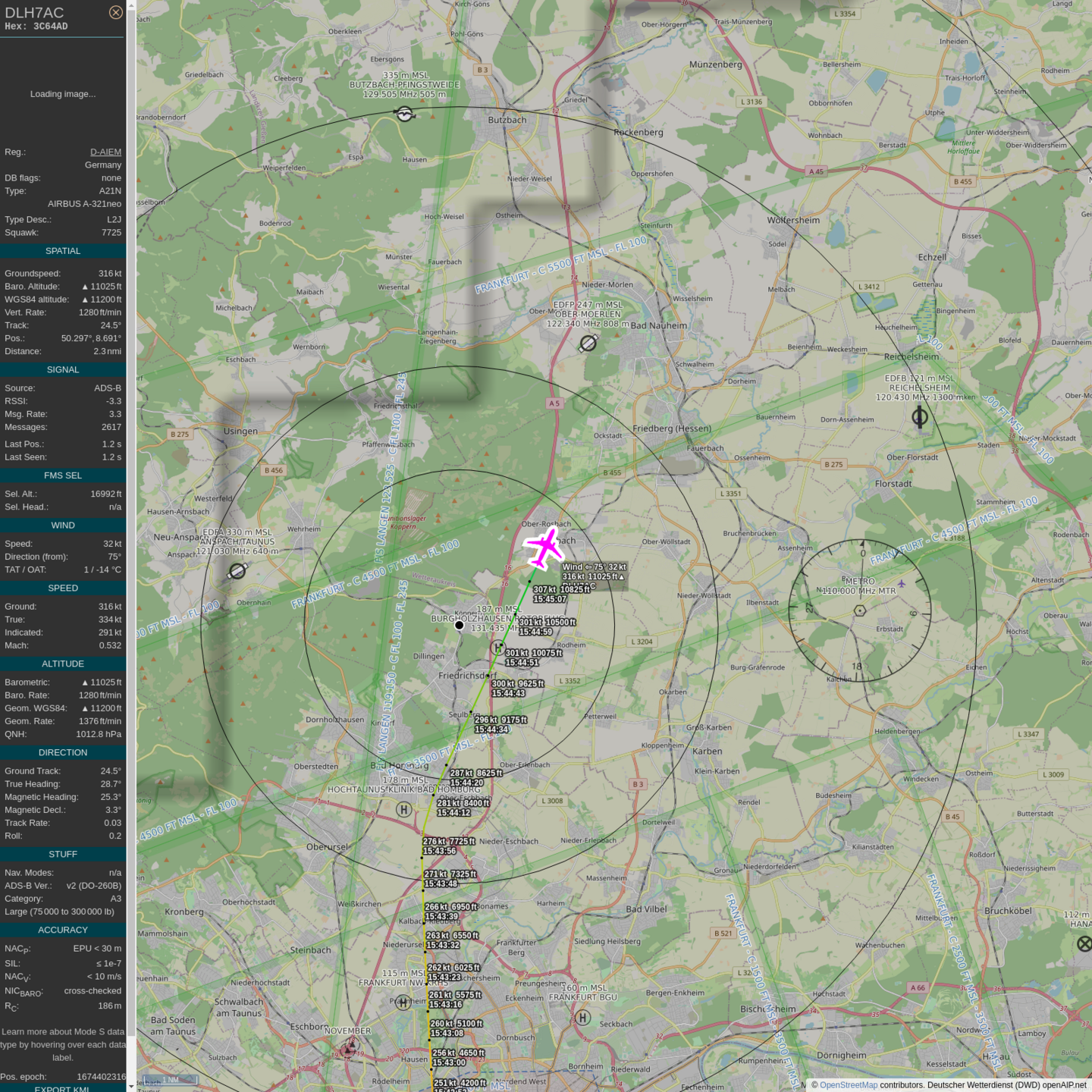Click the Butzbach-Pfingstweide glider airfield icon

coord(405,114)
